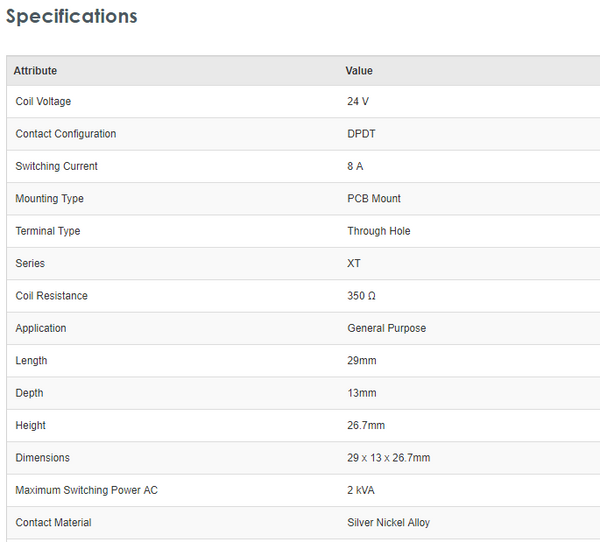This screenshot has width=600, height=542.
Task: Click the DPDT value
Action: pos(361,134)
